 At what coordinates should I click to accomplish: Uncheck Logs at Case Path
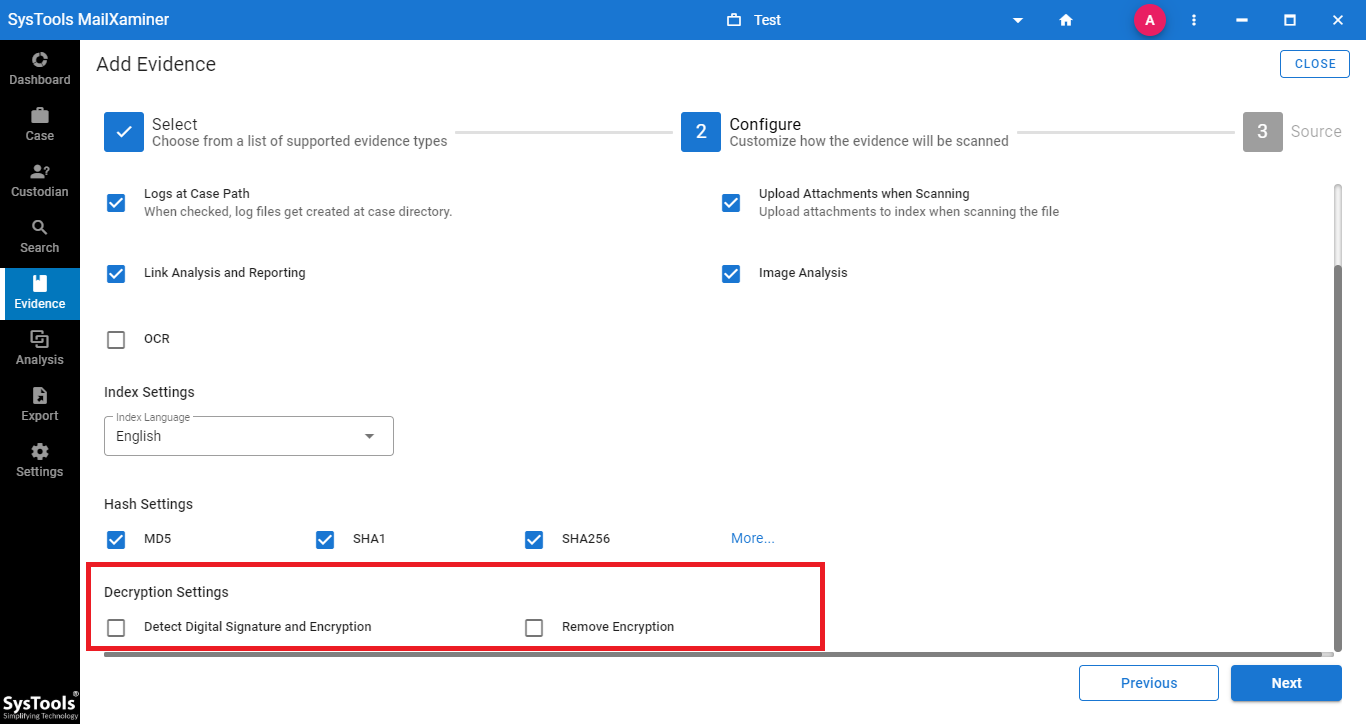[x=116, y=203]
